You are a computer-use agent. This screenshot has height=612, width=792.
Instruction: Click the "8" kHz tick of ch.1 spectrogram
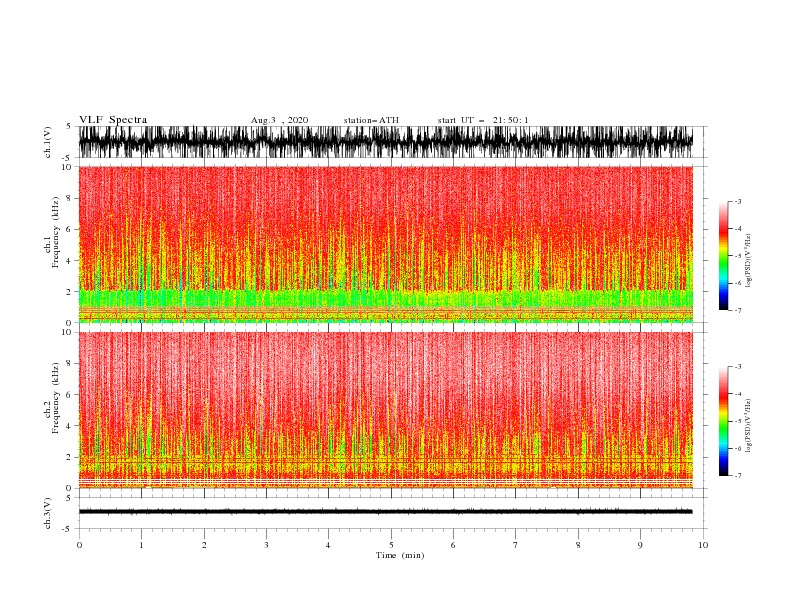point(70,198)
